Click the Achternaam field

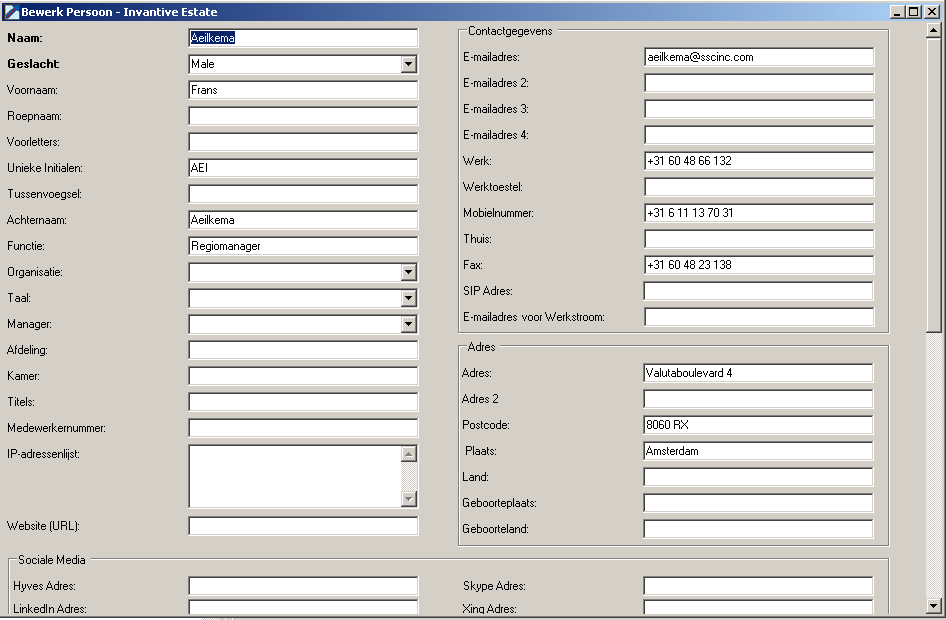click(x=303, y=220)
